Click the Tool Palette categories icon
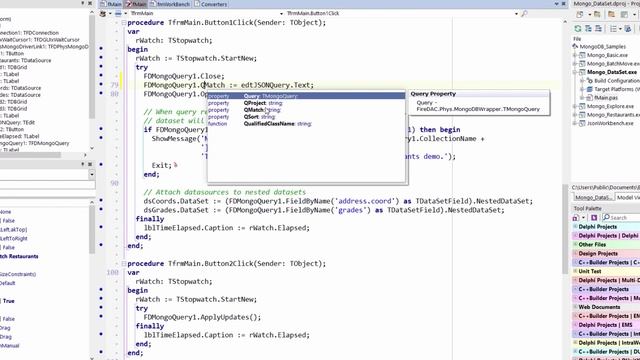 tap(576, 218)
